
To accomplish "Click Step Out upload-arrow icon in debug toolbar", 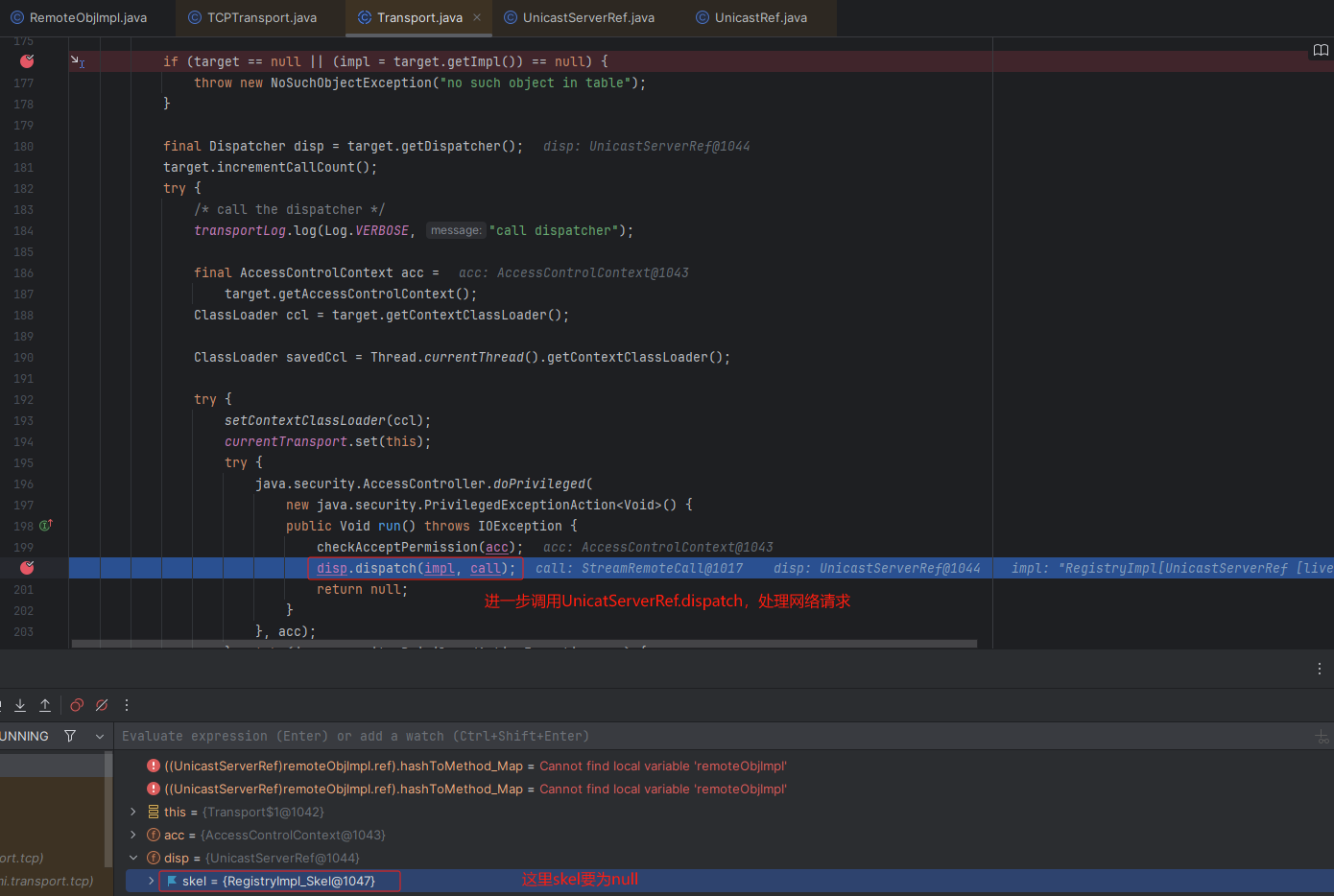I will pyautogui.click(x=45, y=705).
